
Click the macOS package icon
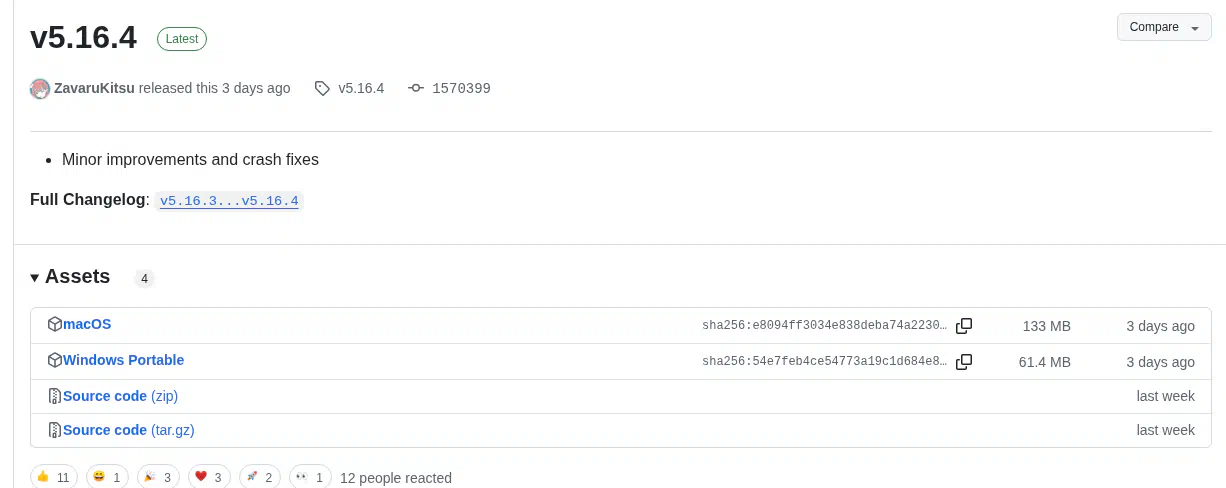[x=55, y=324]
